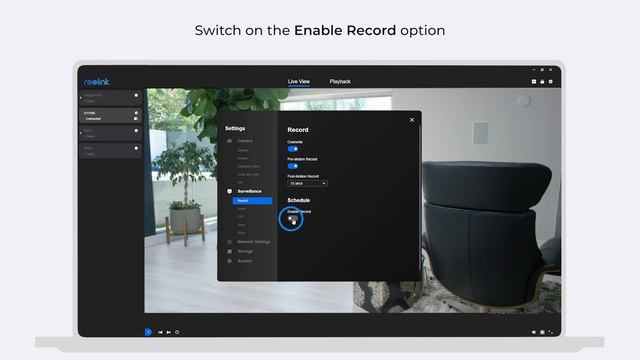Viewport: 640px width, 360px height.
Task: Open the Camera settings section
Action: [x=245, y=141]
